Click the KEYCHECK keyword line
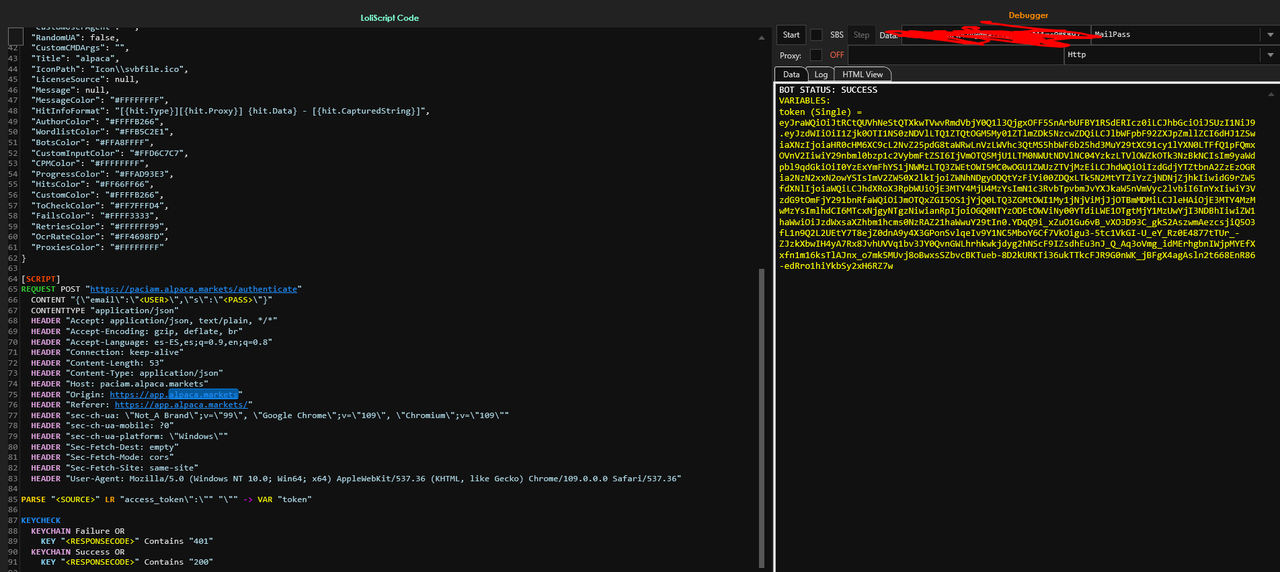The image size is (1280, 572). (x=41, y=521)
